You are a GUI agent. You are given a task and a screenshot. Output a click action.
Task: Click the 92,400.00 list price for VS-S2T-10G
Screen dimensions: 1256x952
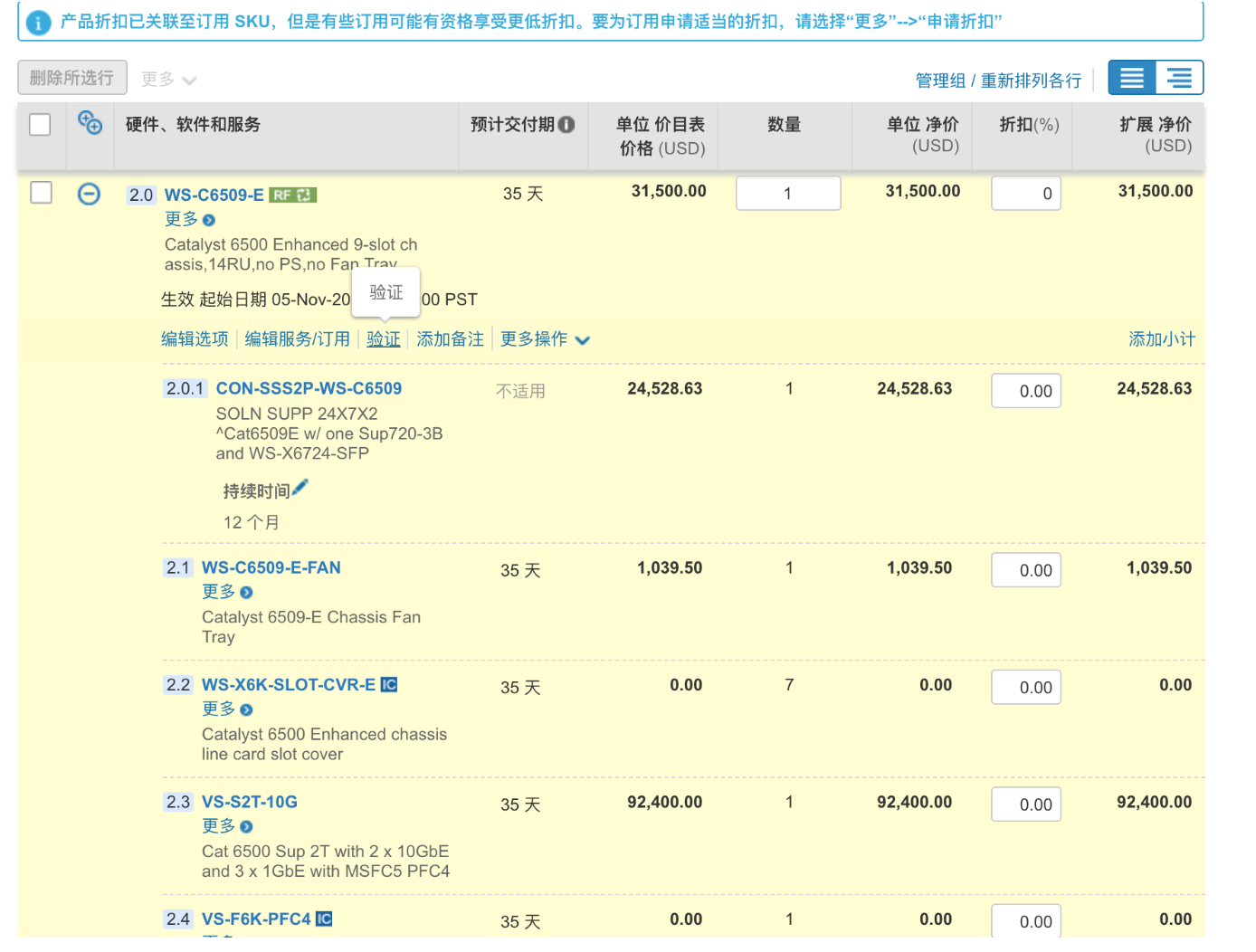(664, 802)
